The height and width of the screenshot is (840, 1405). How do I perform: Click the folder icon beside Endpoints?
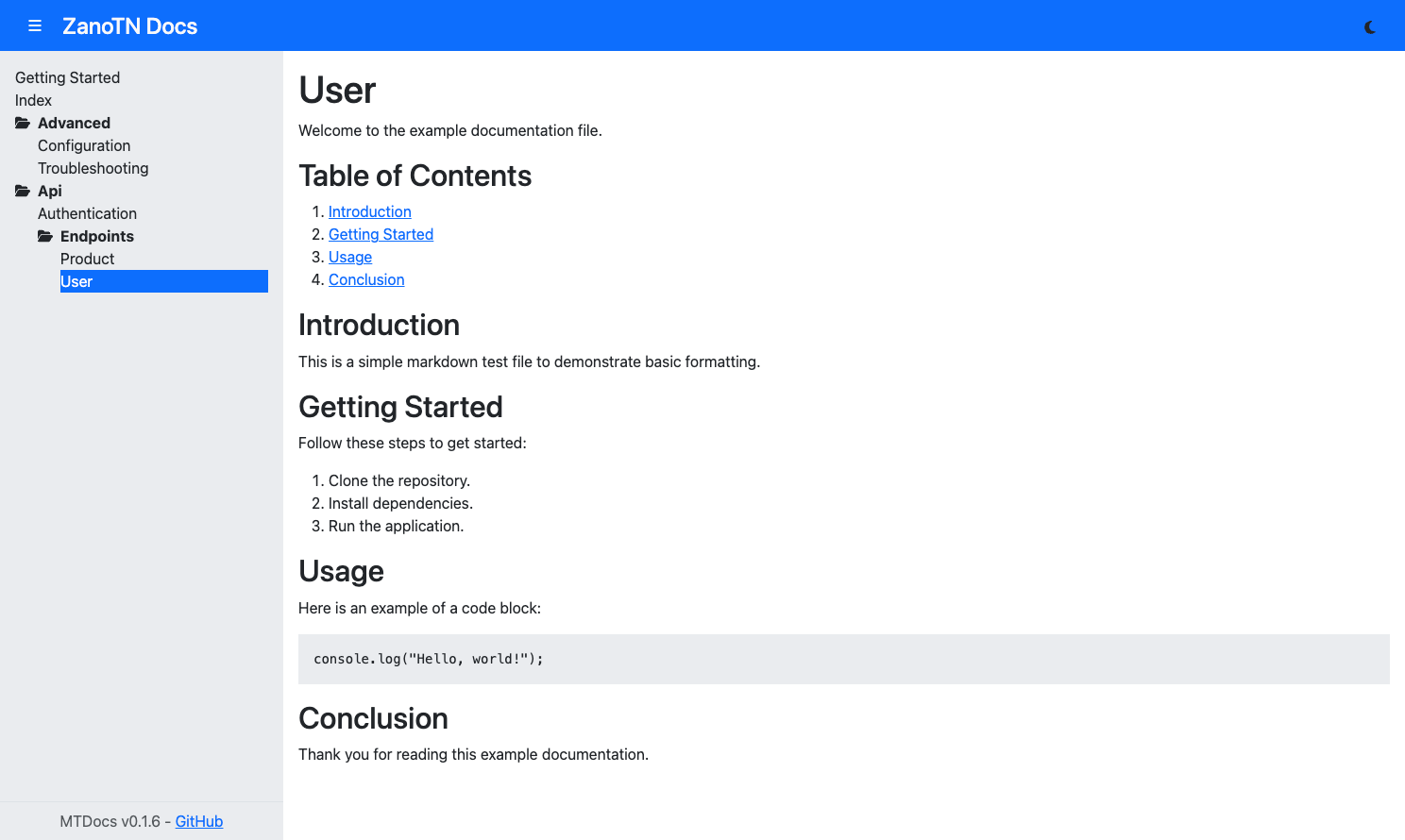tap(46, 235)
